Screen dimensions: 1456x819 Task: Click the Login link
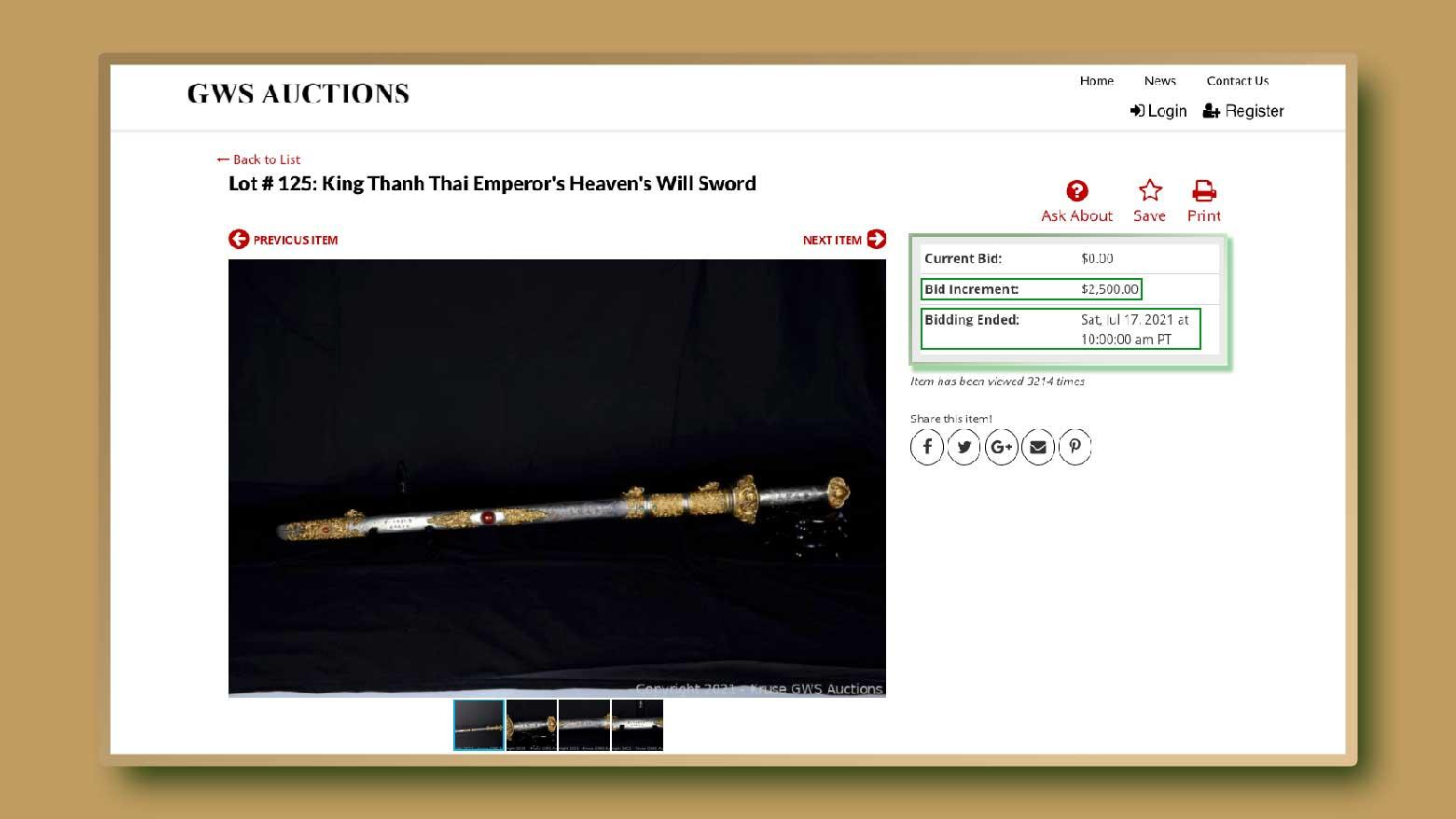pyautogui.click(x=1158, y=111)
